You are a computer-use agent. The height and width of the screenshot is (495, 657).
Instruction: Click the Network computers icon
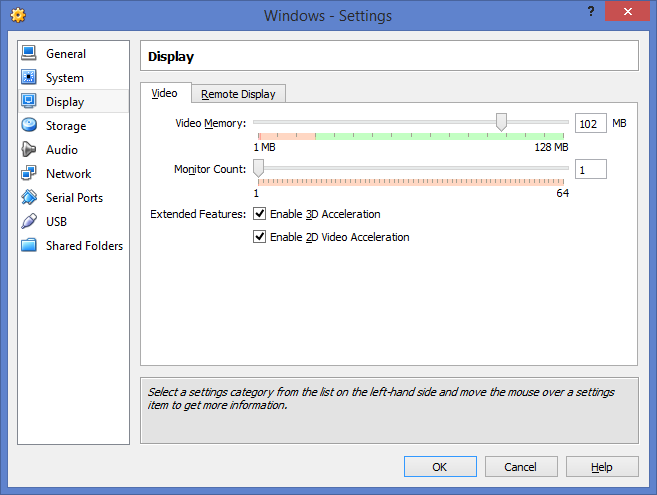28,173
